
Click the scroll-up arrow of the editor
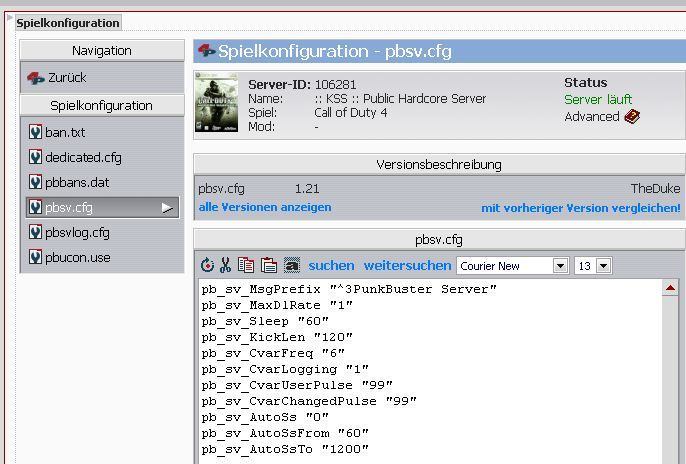point(670,288)
